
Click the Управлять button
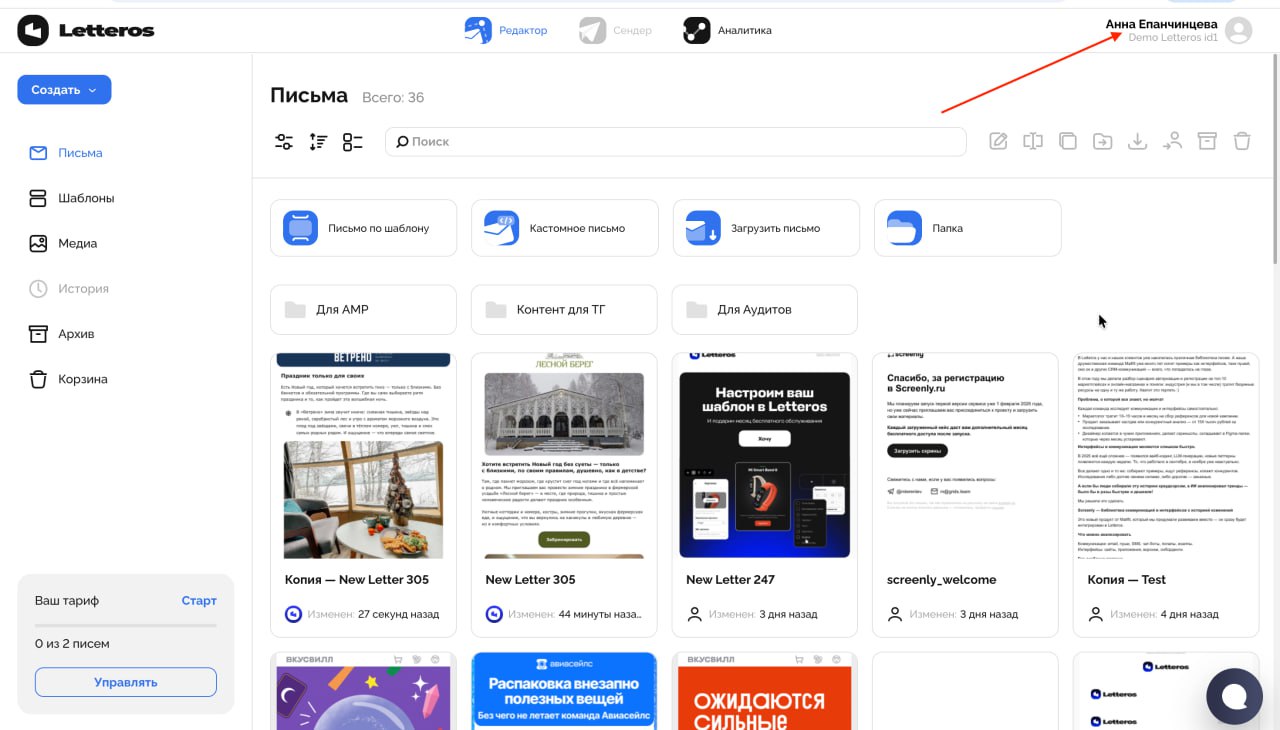coord(126,682)
